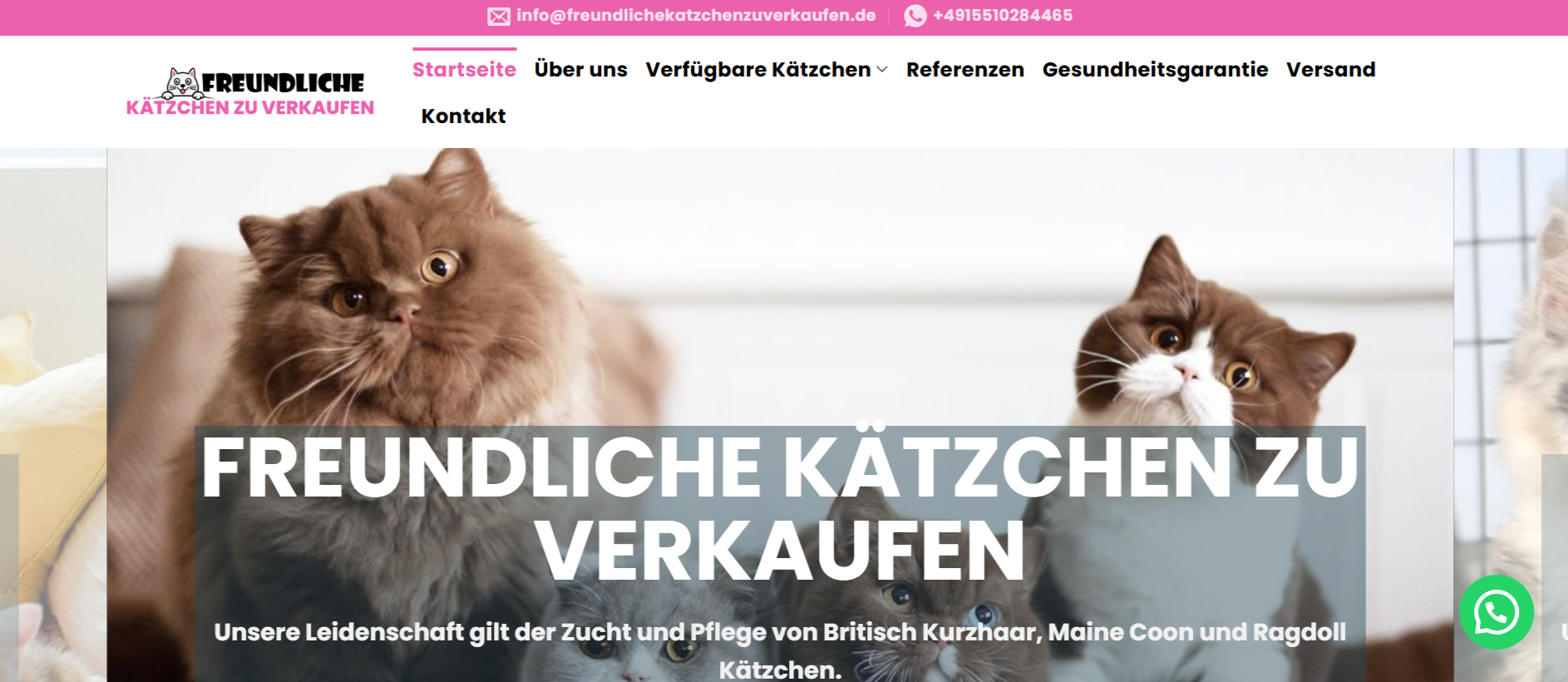
Task: Click the cat face logo icon
Action: 182,83
